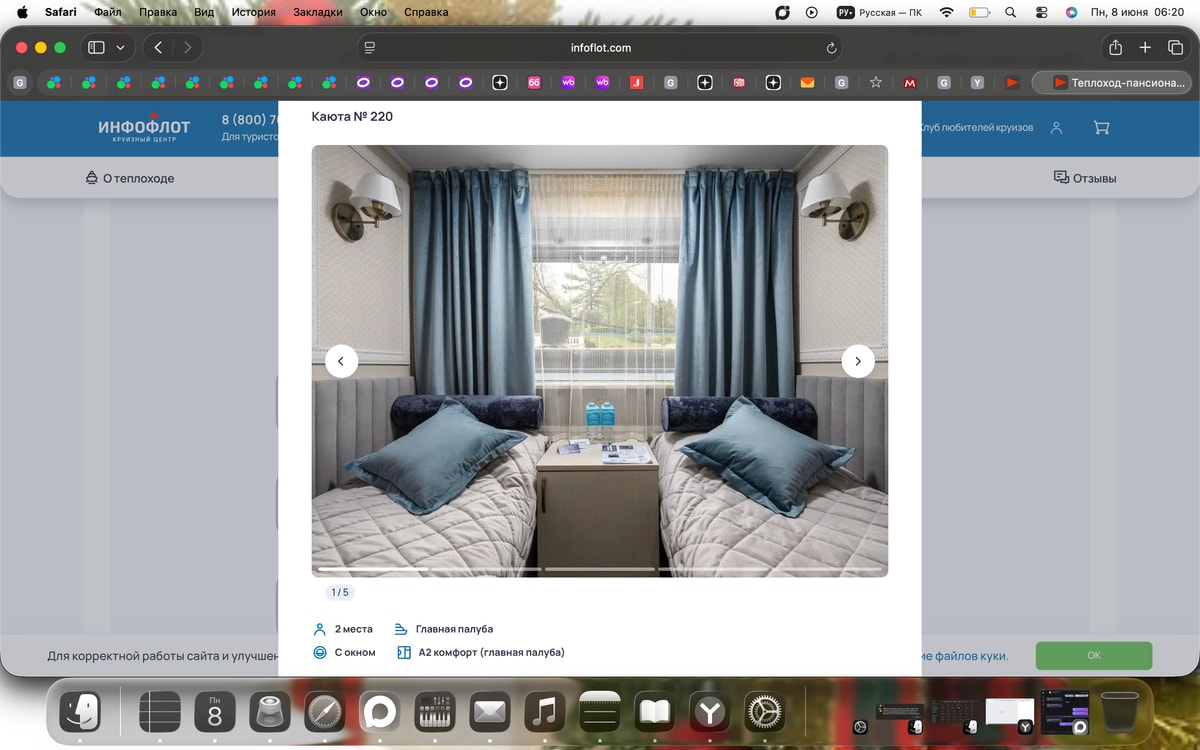Go to the previous cabin photo
The image size is (1200, 750).
341,361
